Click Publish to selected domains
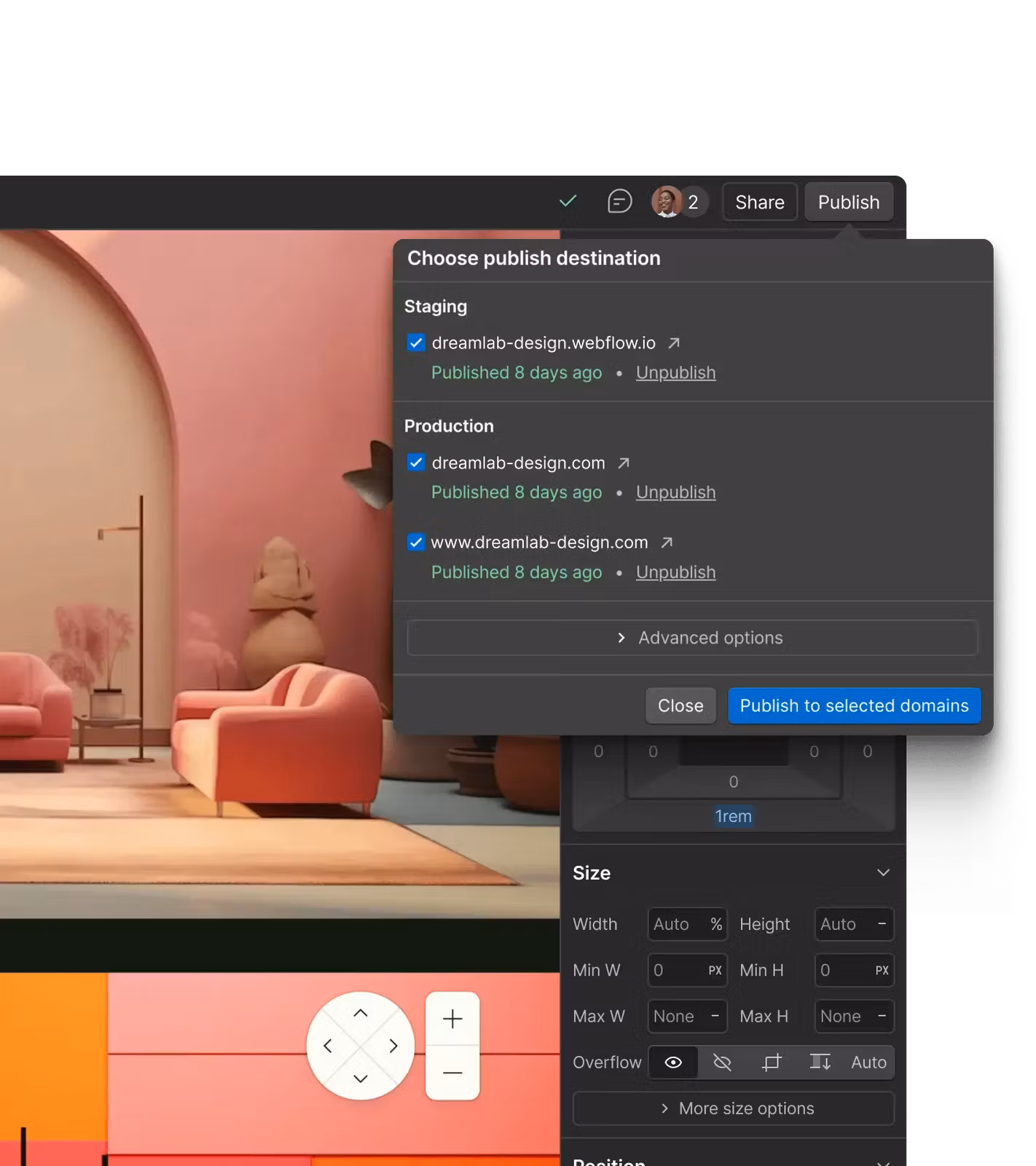 (x=854, y=705)
